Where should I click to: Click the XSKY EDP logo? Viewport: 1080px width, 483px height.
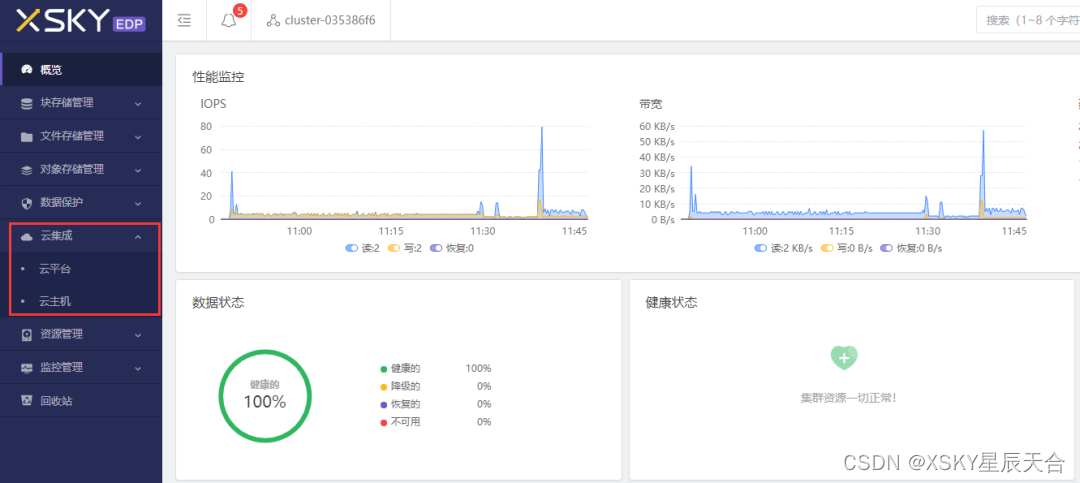click(x=81, y=21)
